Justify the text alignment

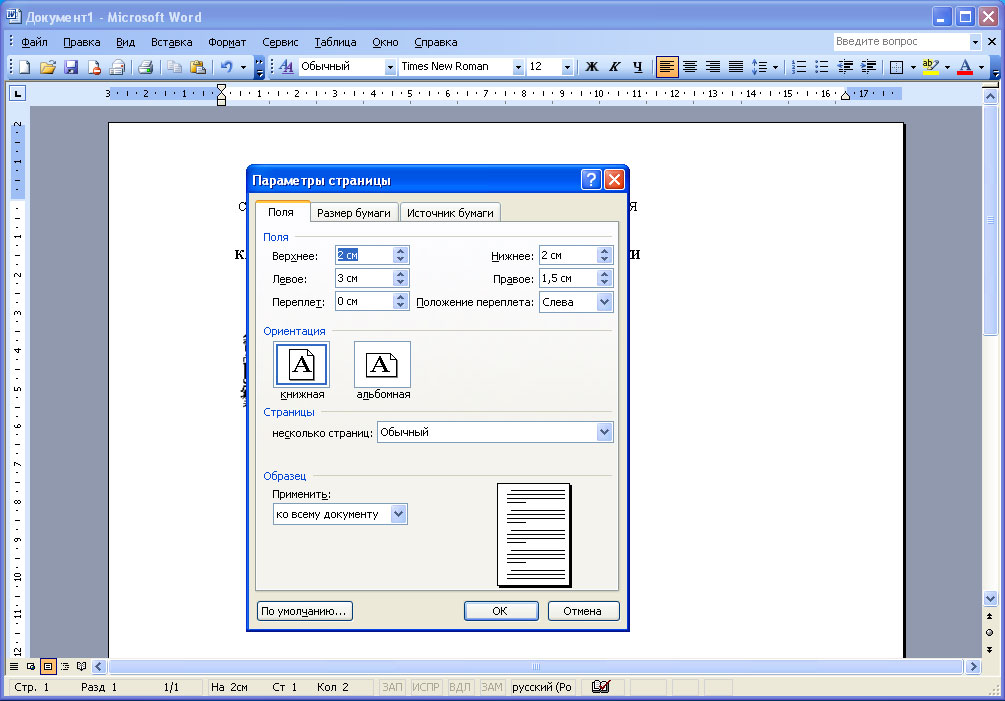736,67
